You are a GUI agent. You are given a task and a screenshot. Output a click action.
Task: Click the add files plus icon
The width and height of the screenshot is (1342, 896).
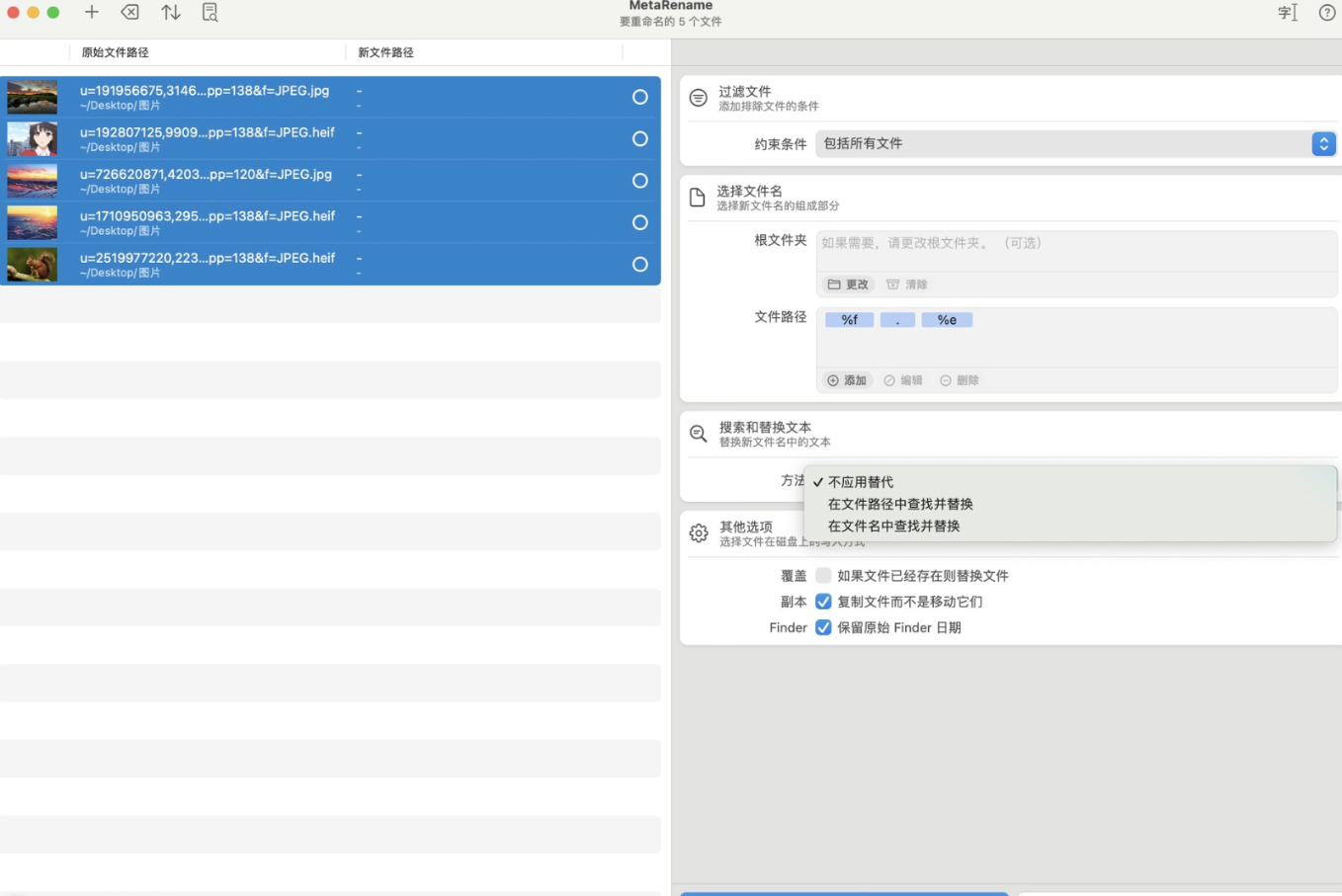(92, 12)
